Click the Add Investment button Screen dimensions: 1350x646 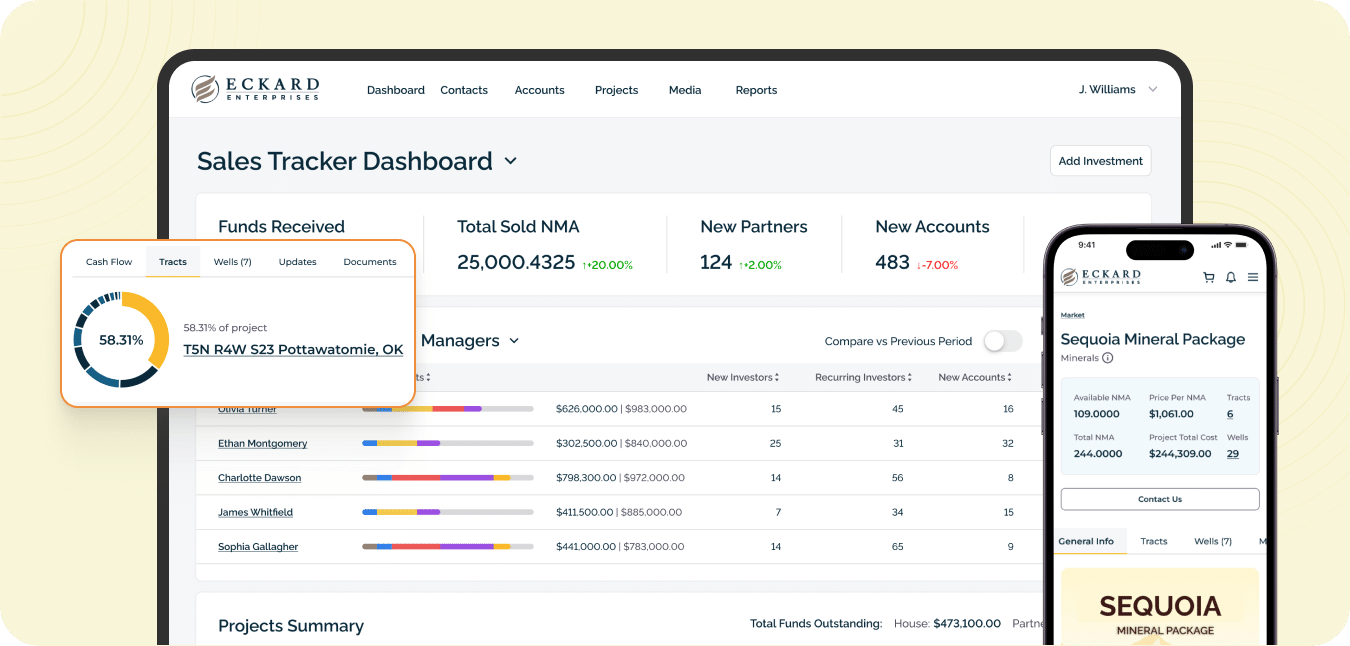tap(1101, 161)
